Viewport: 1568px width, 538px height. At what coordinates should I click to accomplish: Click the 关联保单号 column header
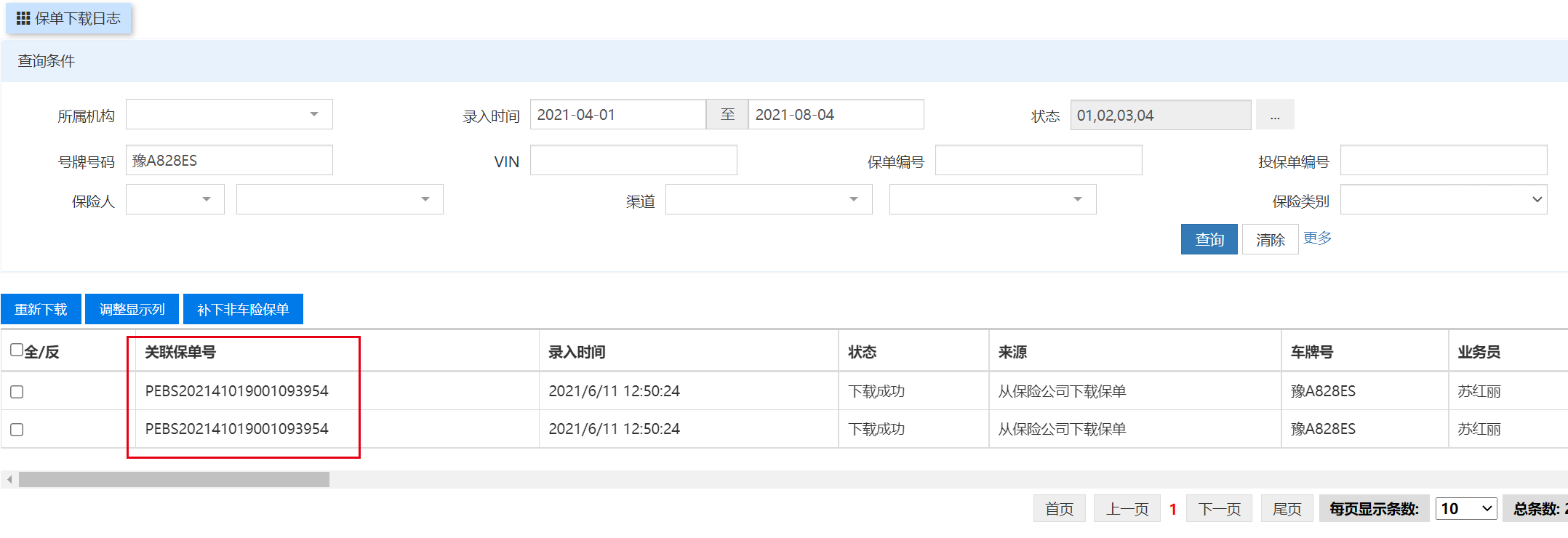[x=180, y=353]
